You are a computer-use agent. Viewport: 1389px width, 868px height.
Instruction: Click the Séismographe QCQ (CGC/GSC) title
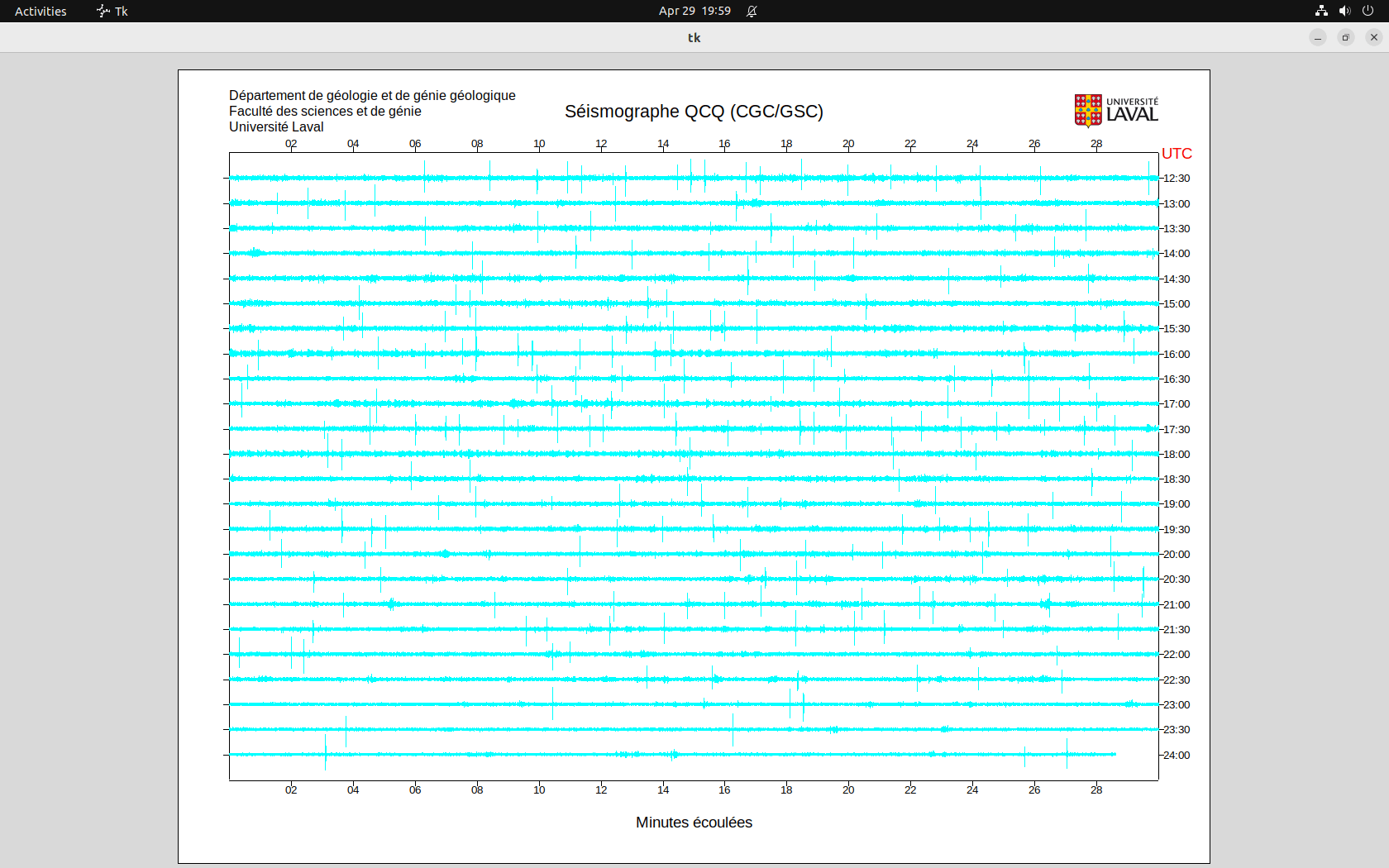(694, 112)
